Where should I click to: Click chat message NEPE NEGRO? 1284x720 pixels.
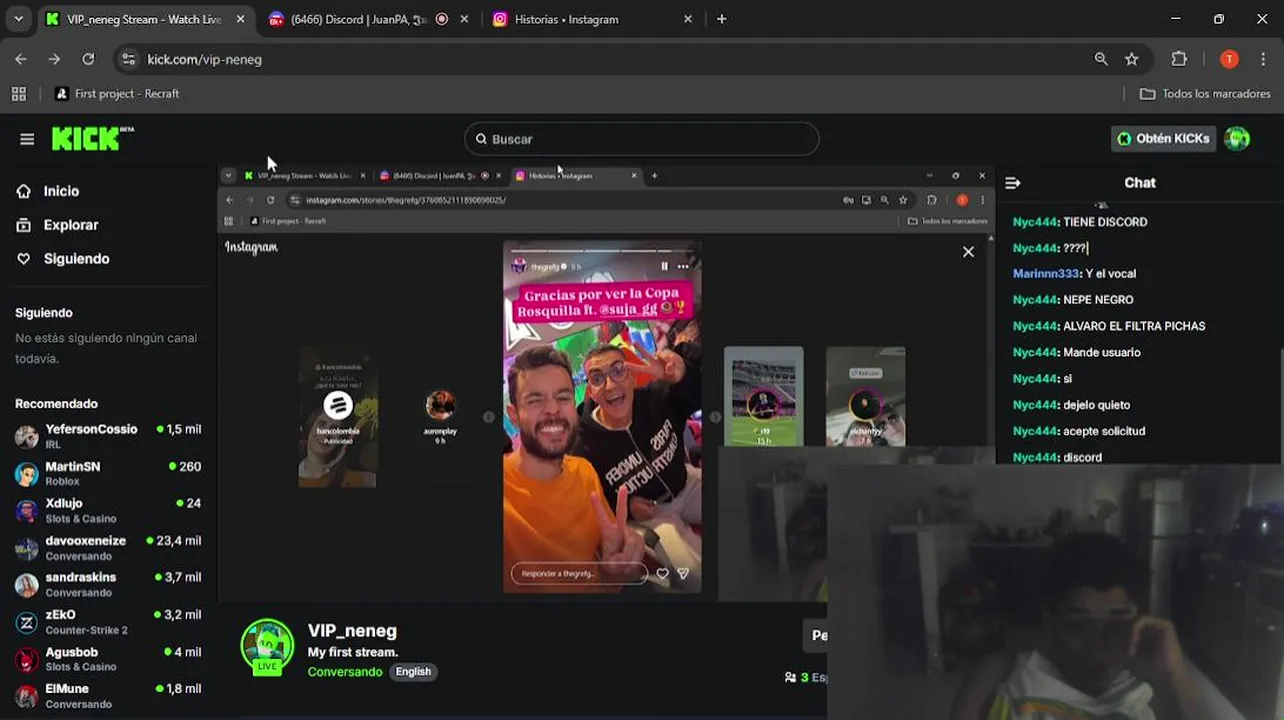coord(1098,300)
